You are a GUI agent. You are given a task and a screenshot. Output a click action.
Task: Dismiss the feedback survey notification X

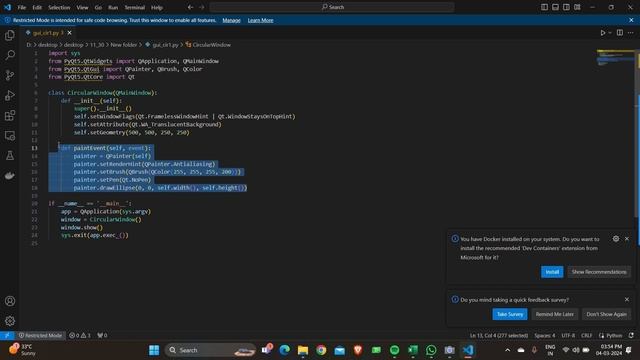coord(627,300)
